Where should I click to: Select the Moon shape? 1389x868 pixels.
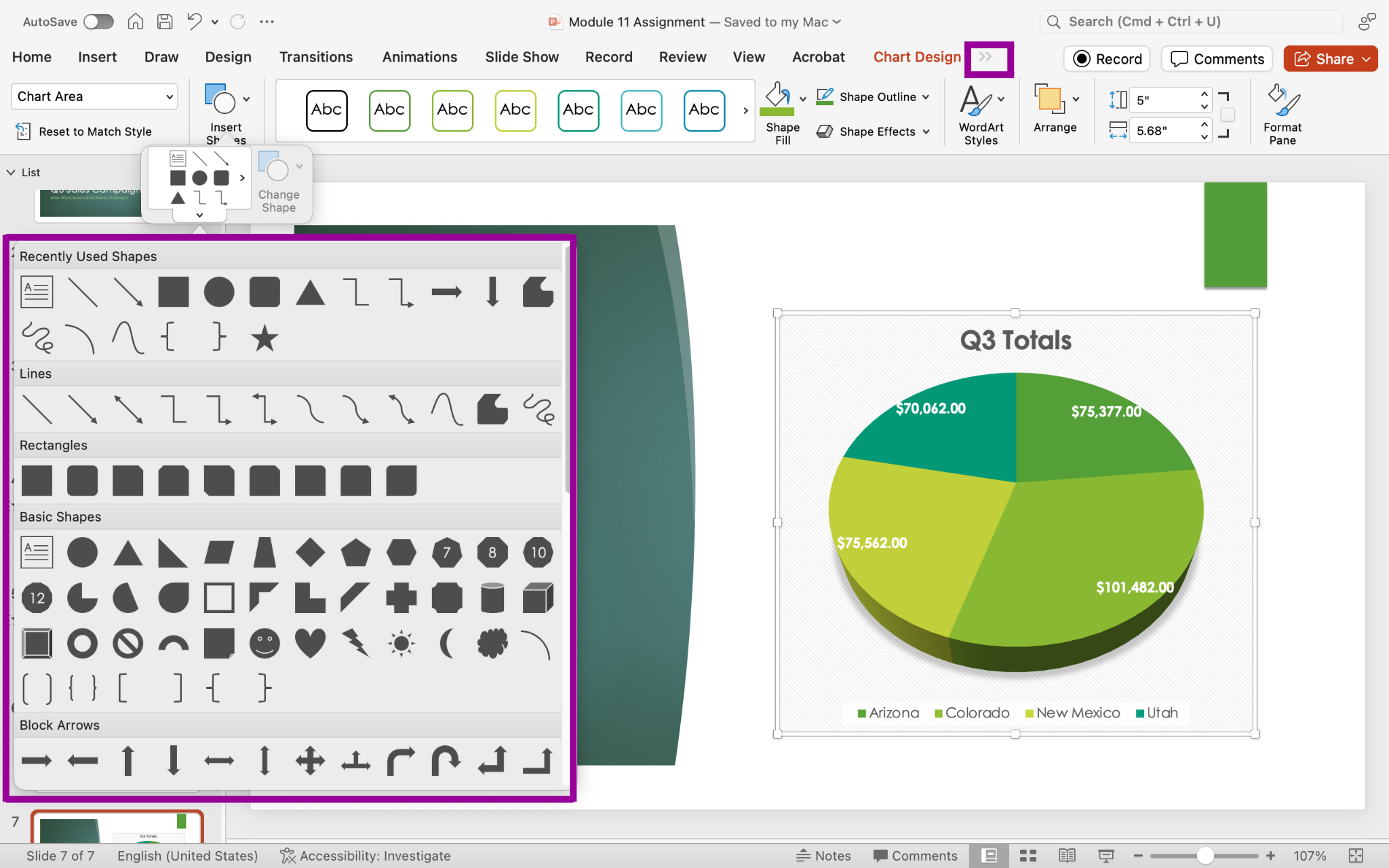447,643
